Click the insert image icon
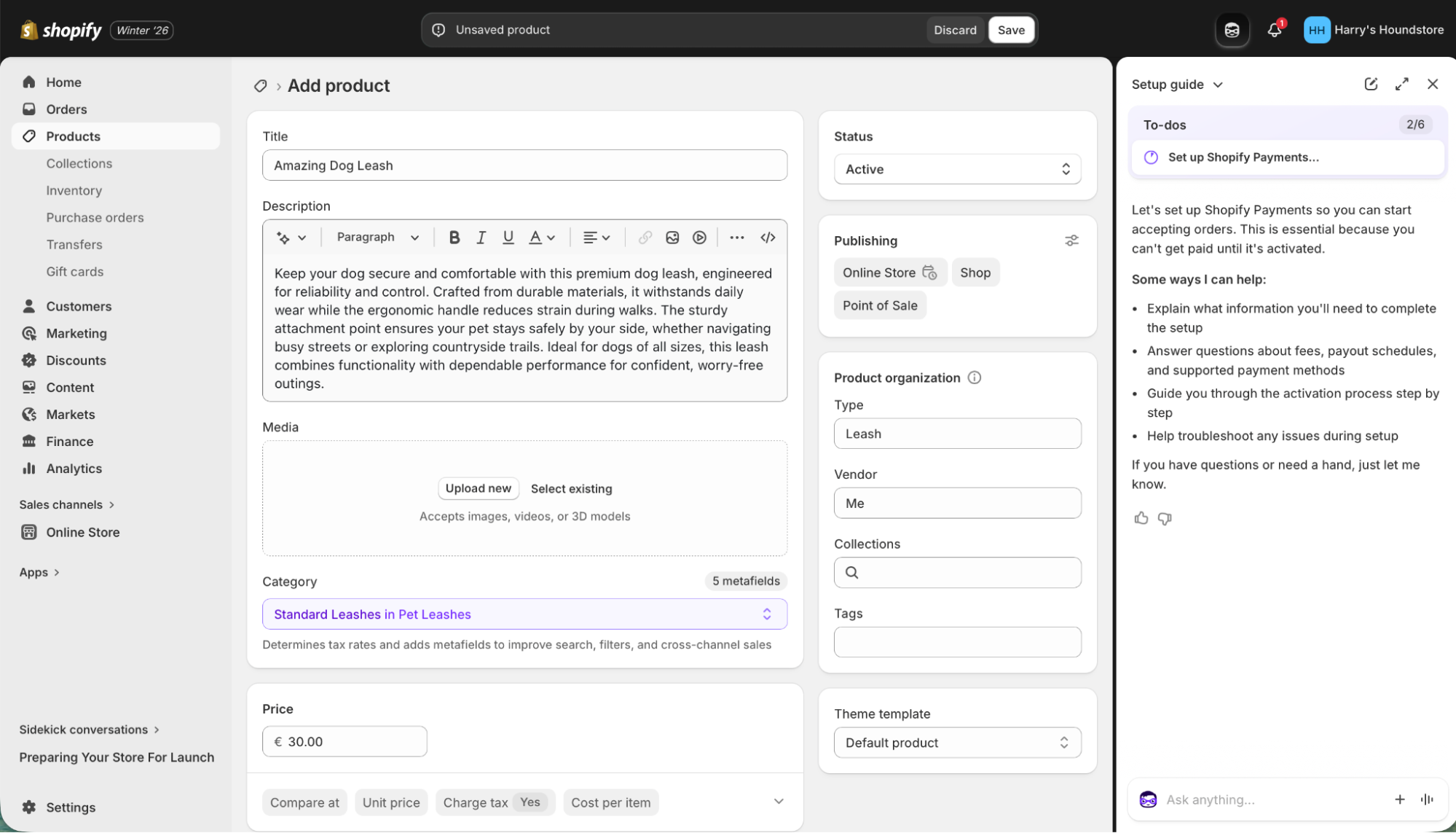This screenshot has height=833, width=1456. point(672,238)
